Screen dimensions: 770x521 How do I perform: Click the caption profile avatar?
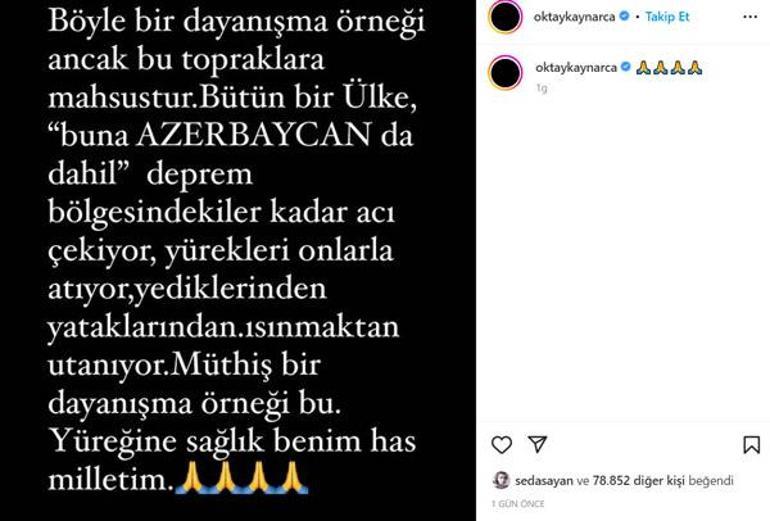[505, 73]
